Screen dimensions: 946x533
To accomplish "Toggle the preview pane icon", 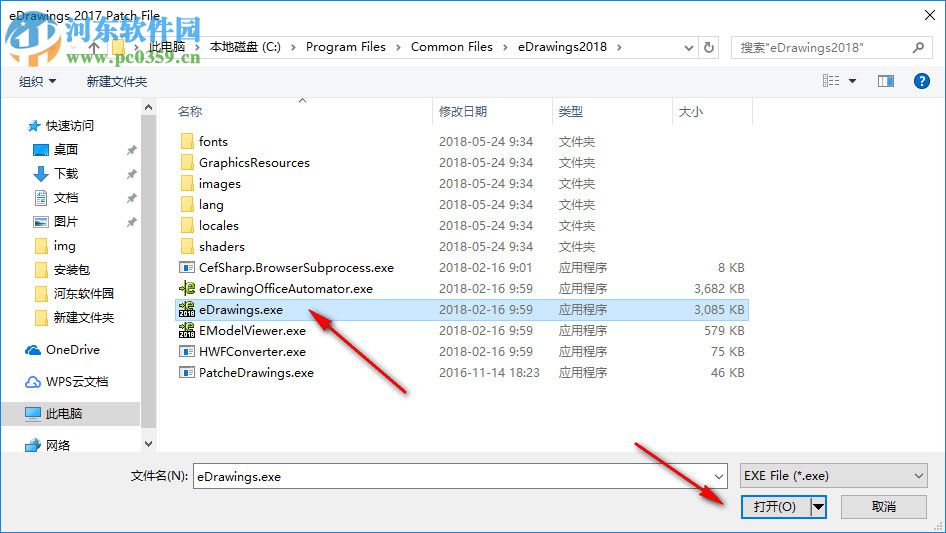I will pos(886,81).
